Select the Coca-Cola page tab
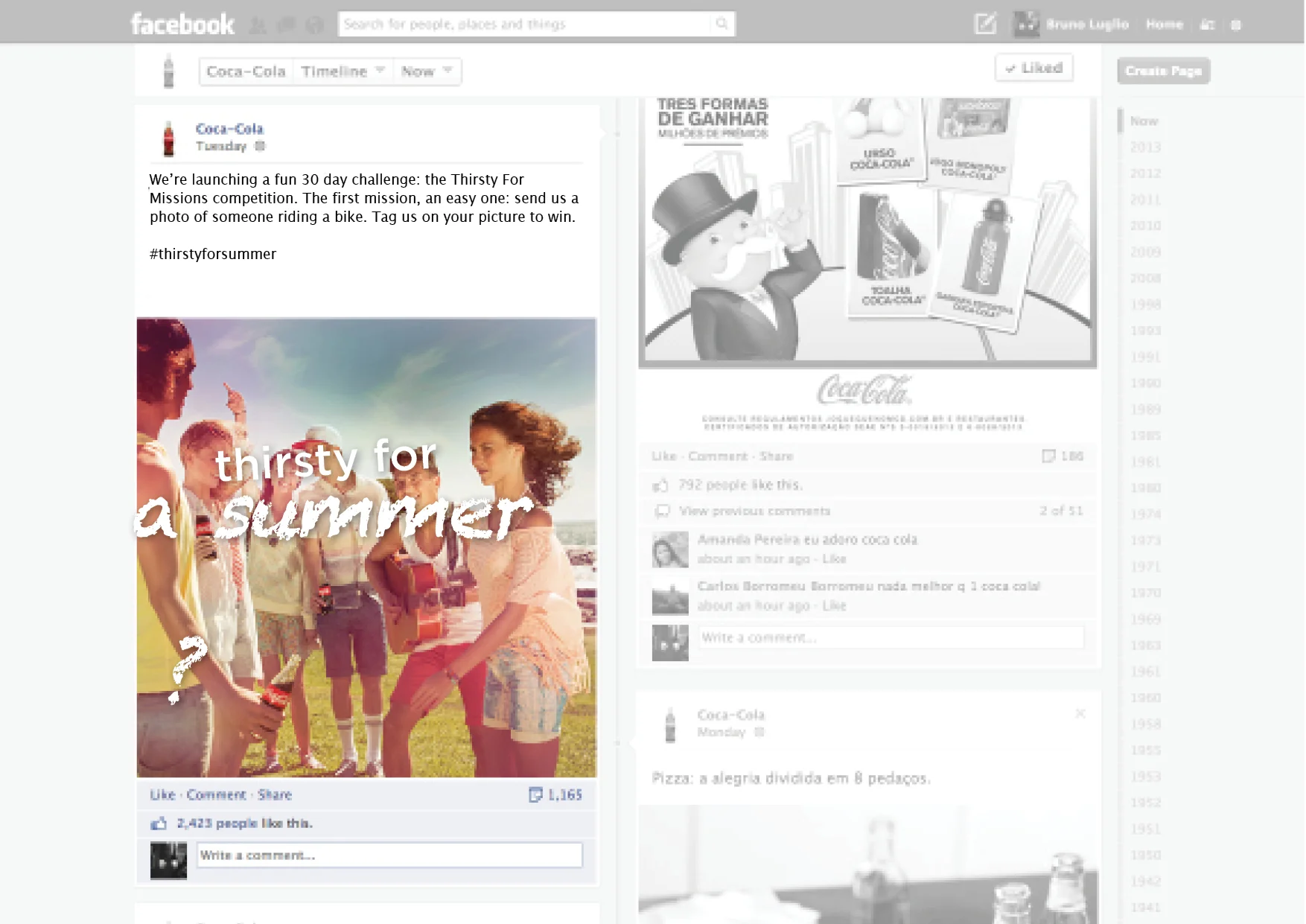The image size is (1306, 924). click(x=246, y=71)
